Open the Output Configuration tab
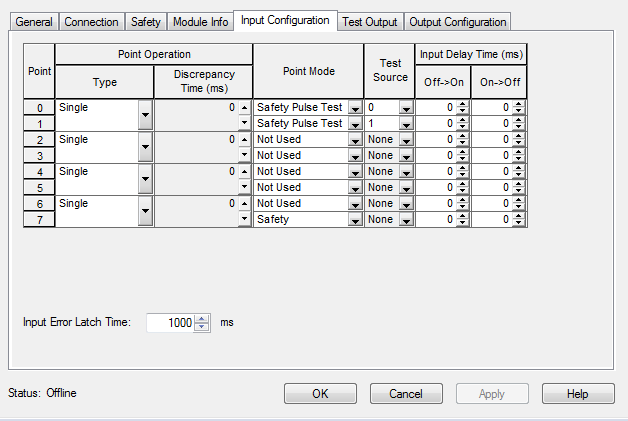Screen dimensions: 628x421 (x=458, y=22)
